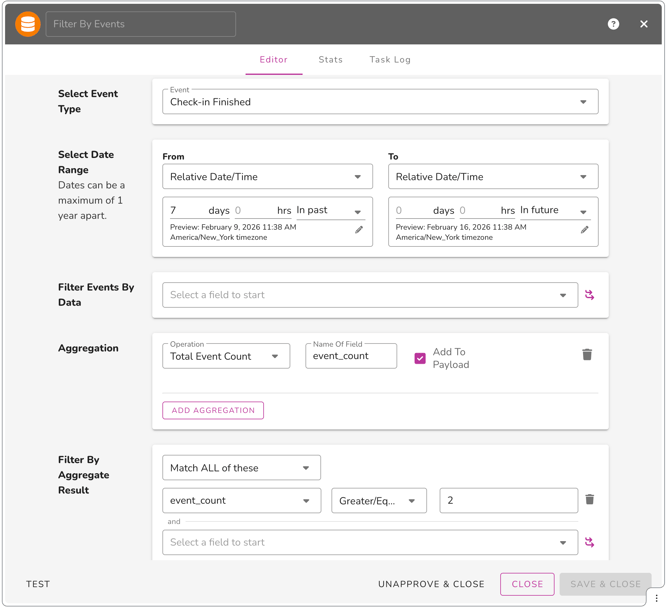Uncheck the Add To Payload checkbox

(420, 358)
